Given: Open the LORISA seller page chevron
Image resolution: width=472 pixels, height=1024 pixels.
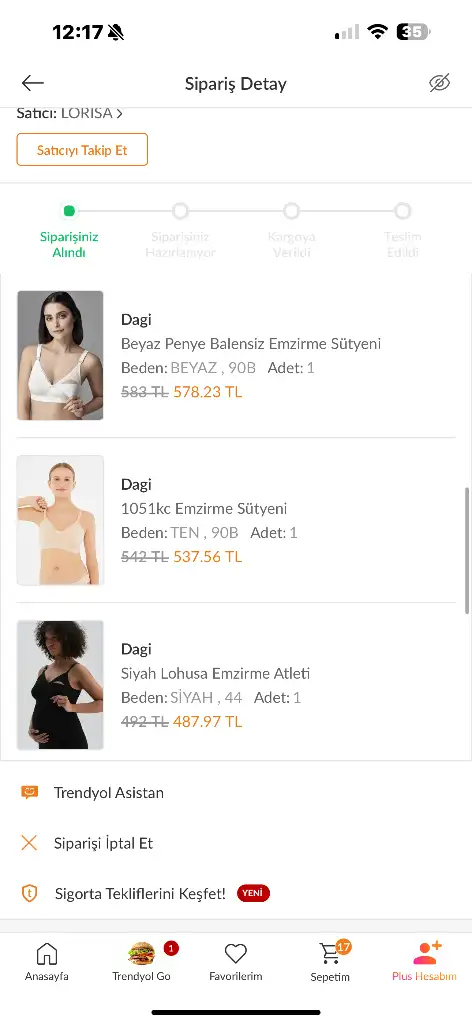Looking at the screenshot, I should [x=119, y=114].
